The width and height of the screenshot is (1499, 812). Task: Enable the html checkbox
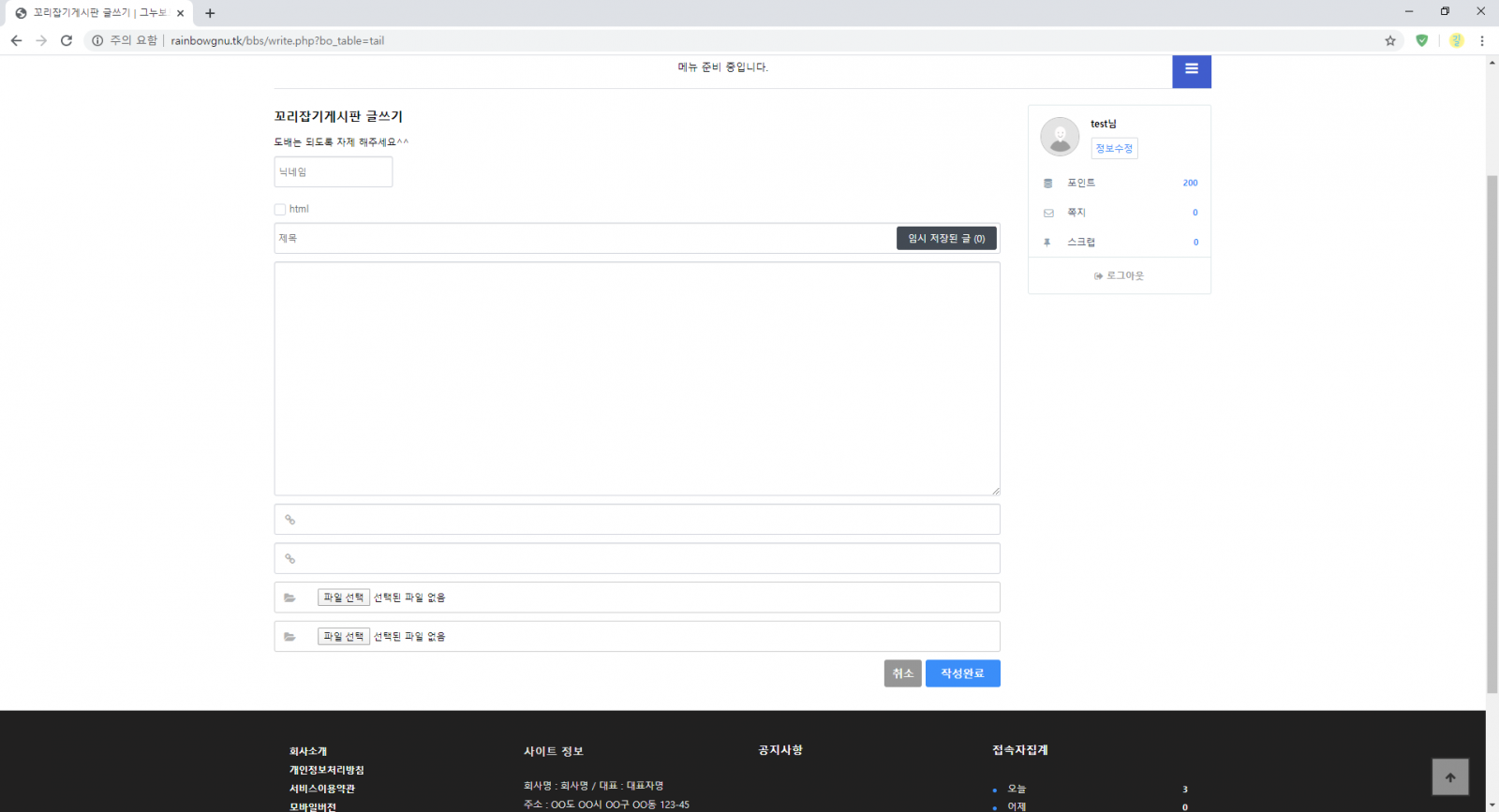280,210
